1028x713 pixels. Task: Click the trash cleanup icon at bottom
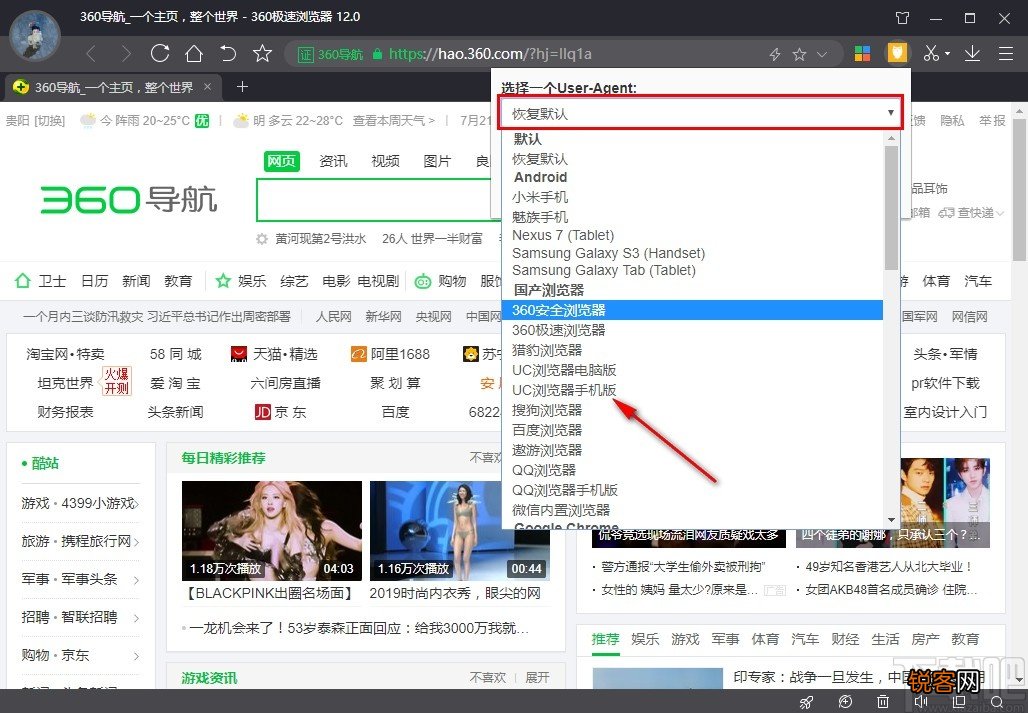(x=883, y=701)
